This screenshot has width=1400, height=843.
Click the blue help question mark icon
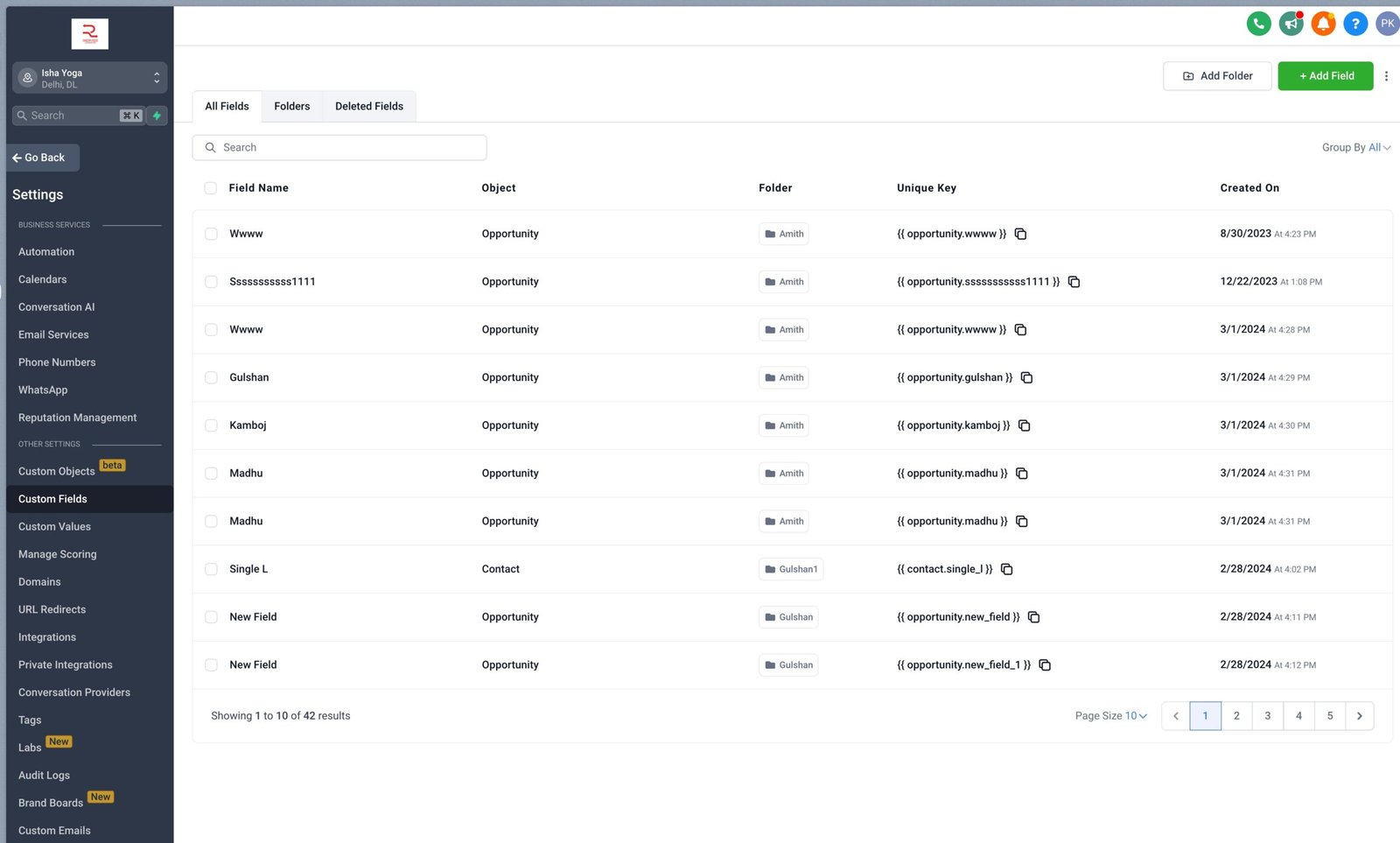[x=1355, y=24]
